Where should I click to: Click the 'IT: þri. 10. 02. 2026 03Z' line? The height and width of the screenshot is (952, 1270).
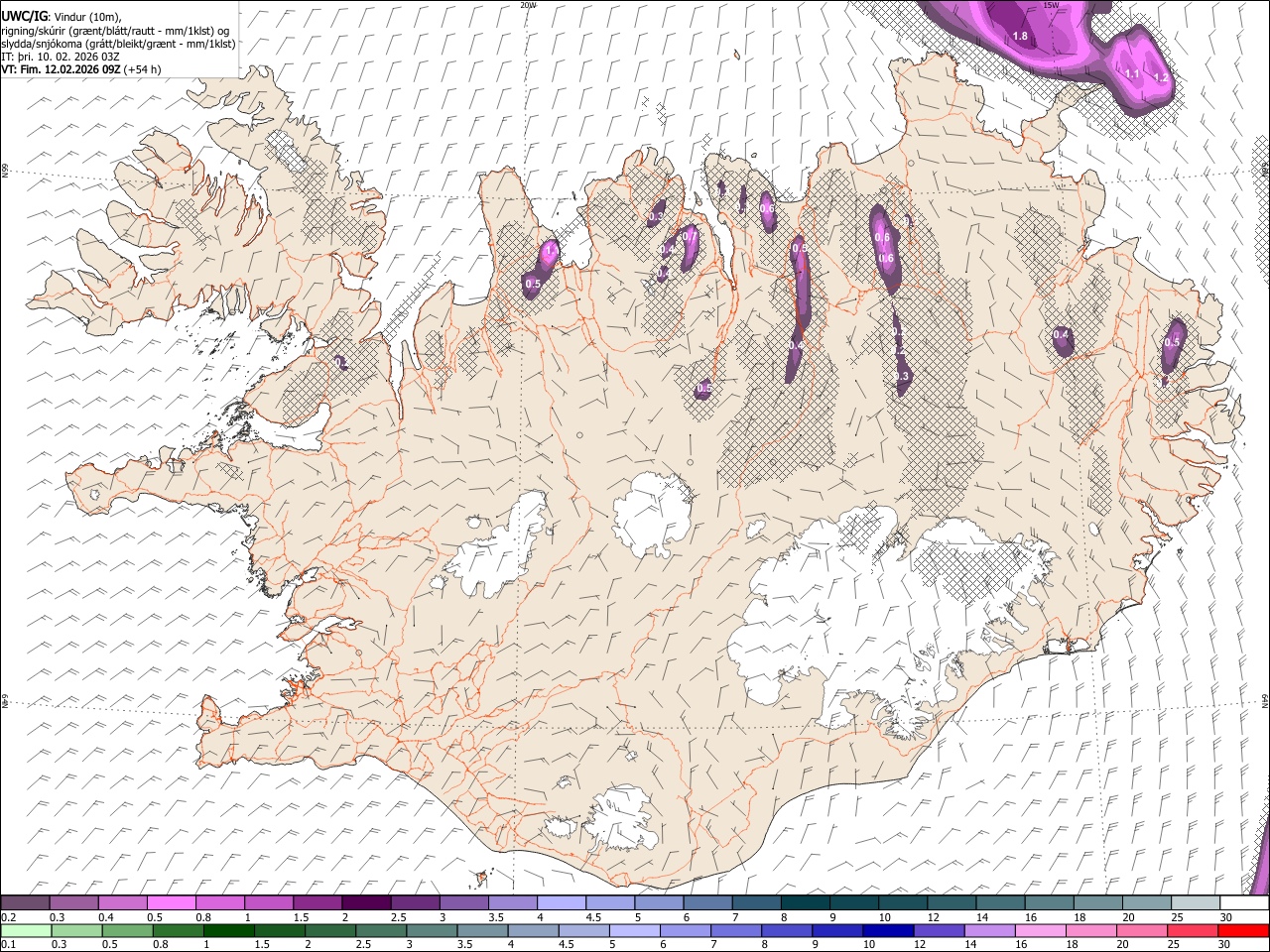coord(61,57)
